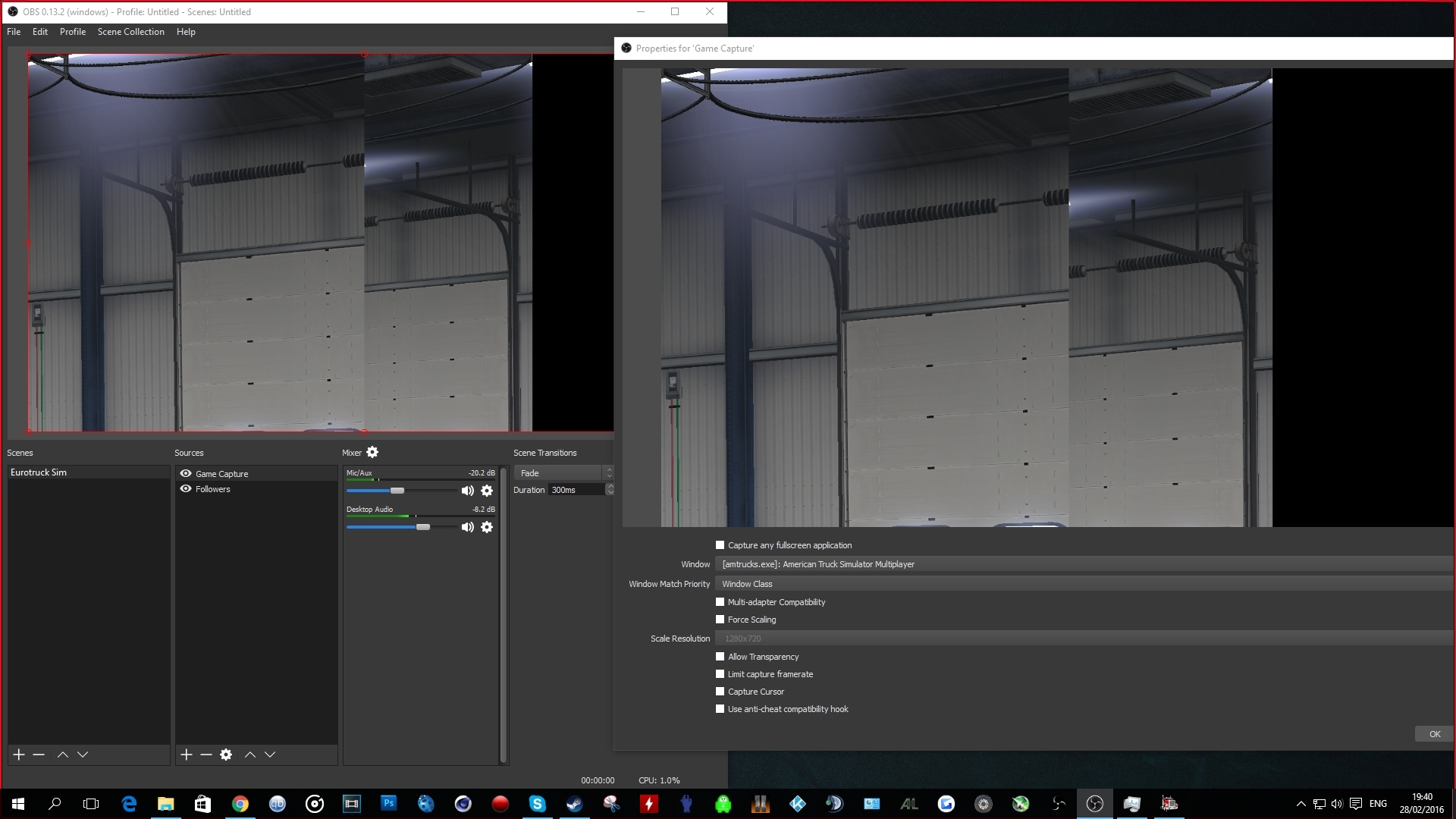
Task: Enable Capture any fullscreen application checkbox
Action: point(720,545)
